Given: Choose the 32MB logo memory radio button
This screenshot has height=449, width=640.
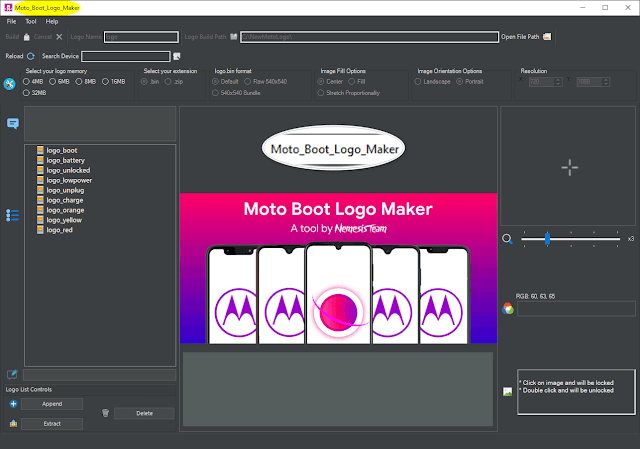Looking at the screenshot, I should [34, 93].
